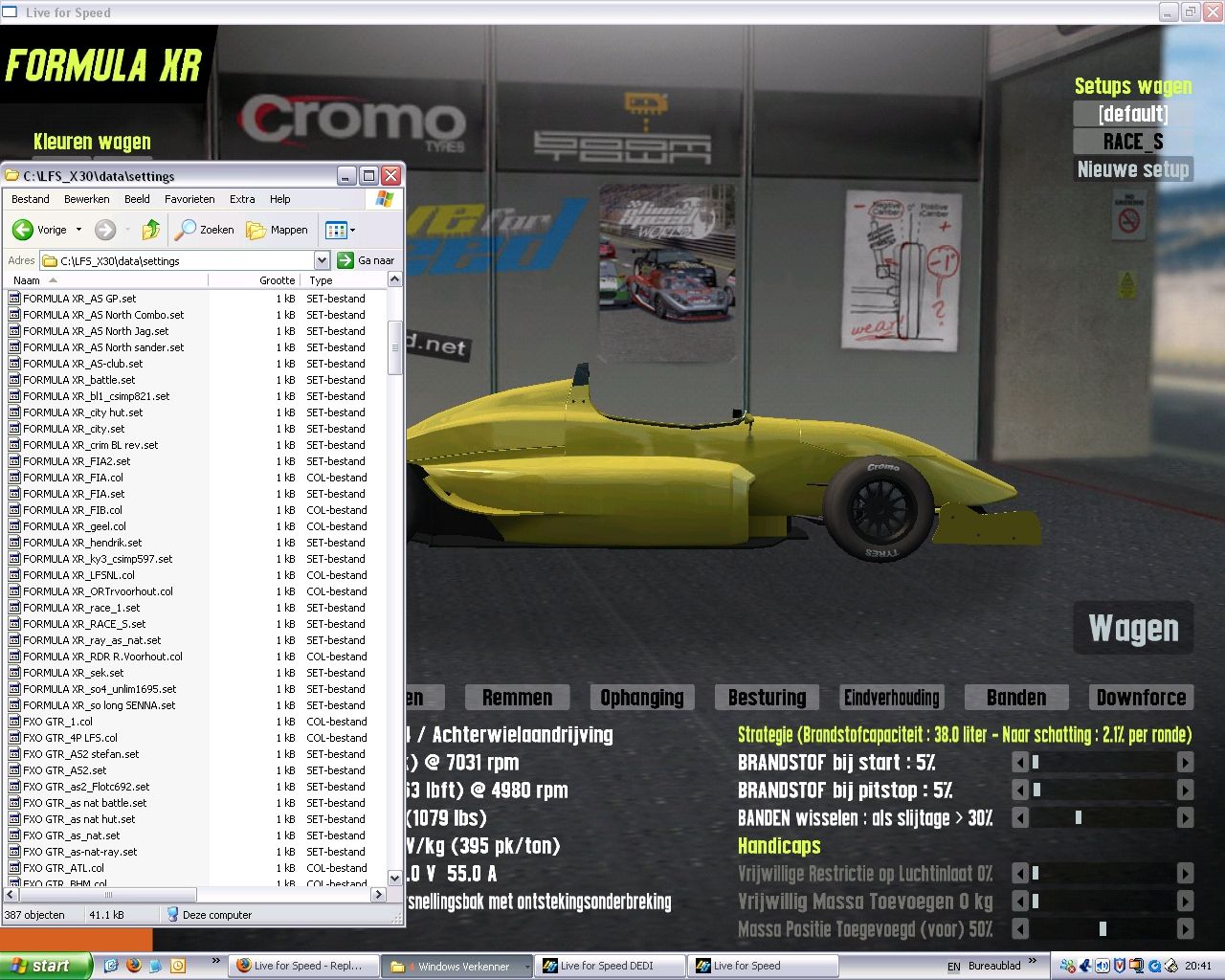Image resolution: width=1225 pixels, height=980 pixels.
Task: Open the Favorieten menu
Action: pos(189,199)
